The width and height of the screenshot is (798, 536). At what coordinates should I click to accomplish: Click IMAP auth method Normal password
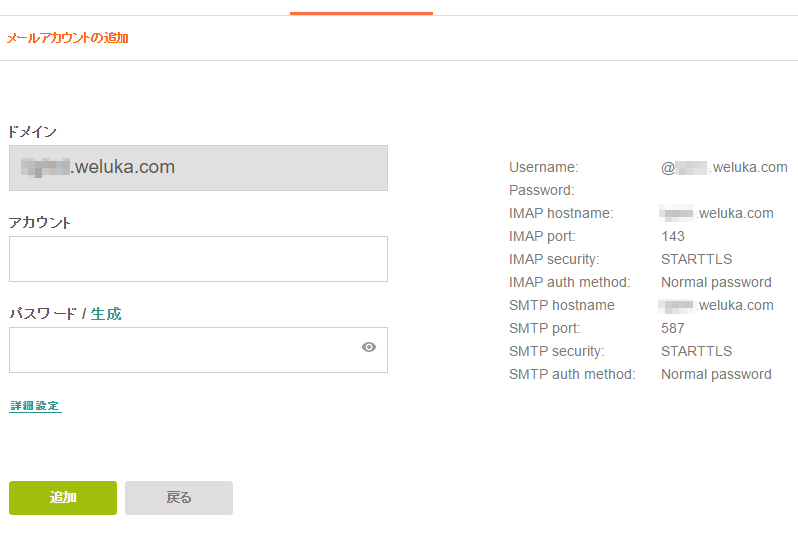click(x=716, y=283)
